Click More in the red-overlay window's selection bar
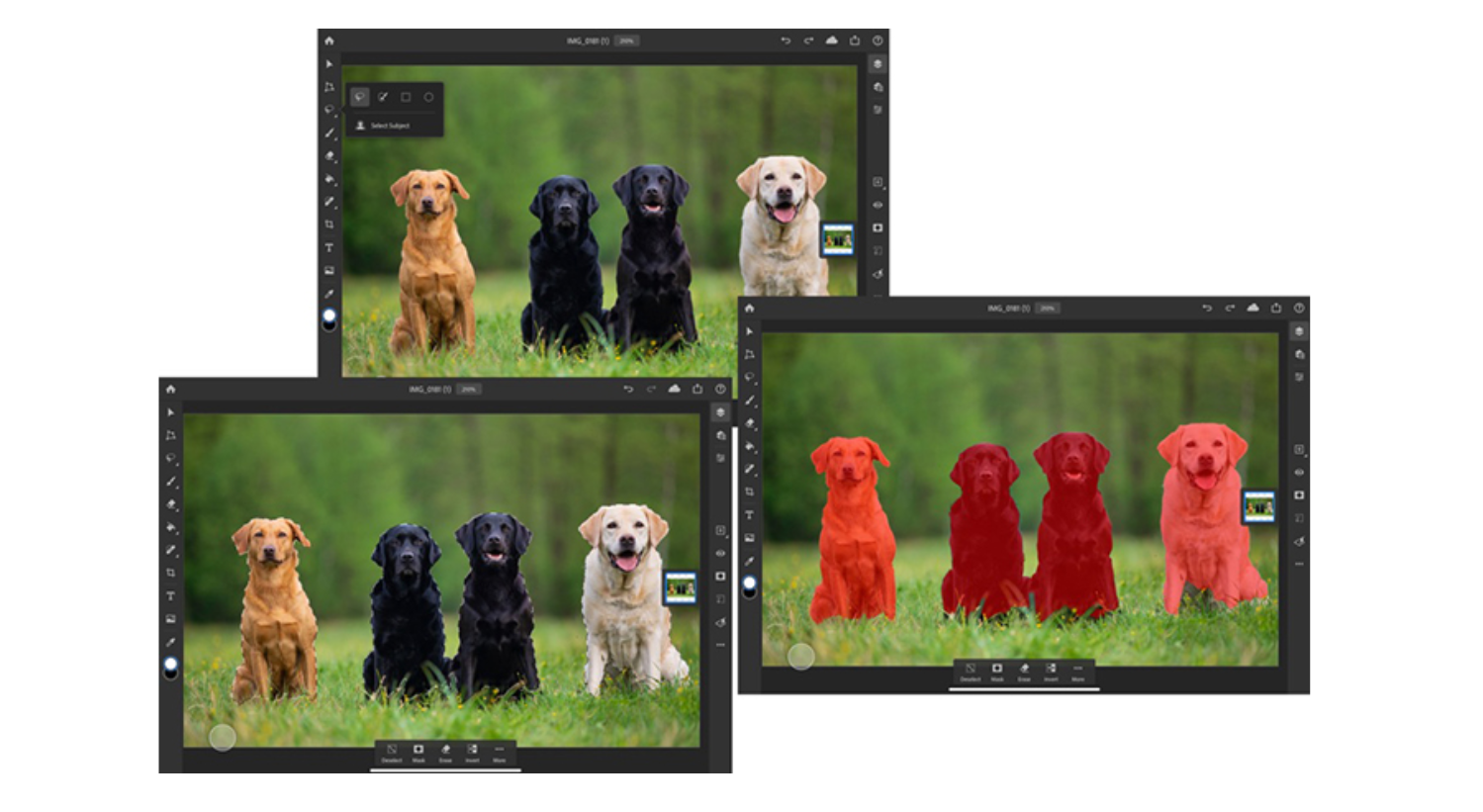This screenshot has width=1483, height=812. 1078,672
